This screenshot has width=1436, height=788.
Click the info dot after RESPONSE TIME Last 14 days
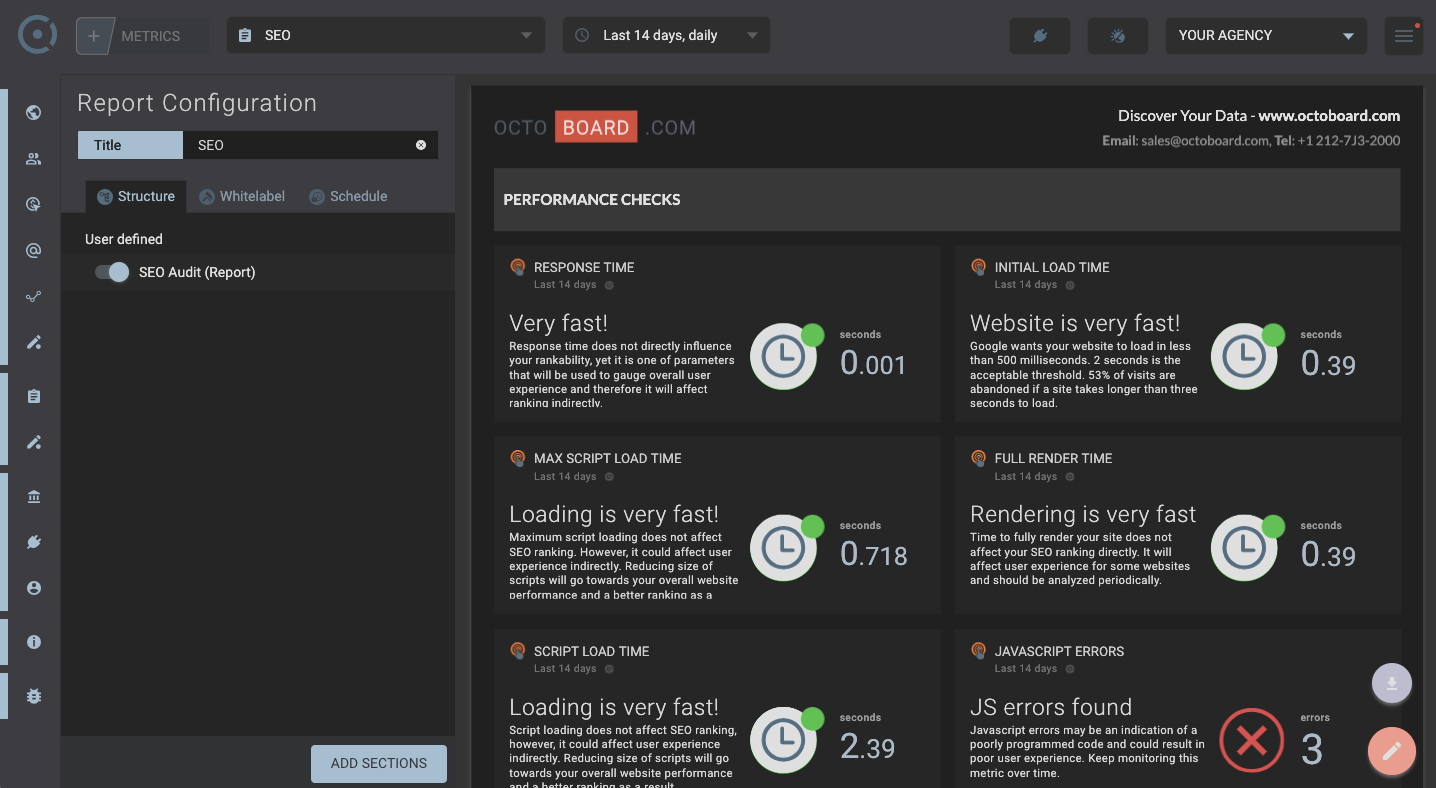(x=609, y=285)
